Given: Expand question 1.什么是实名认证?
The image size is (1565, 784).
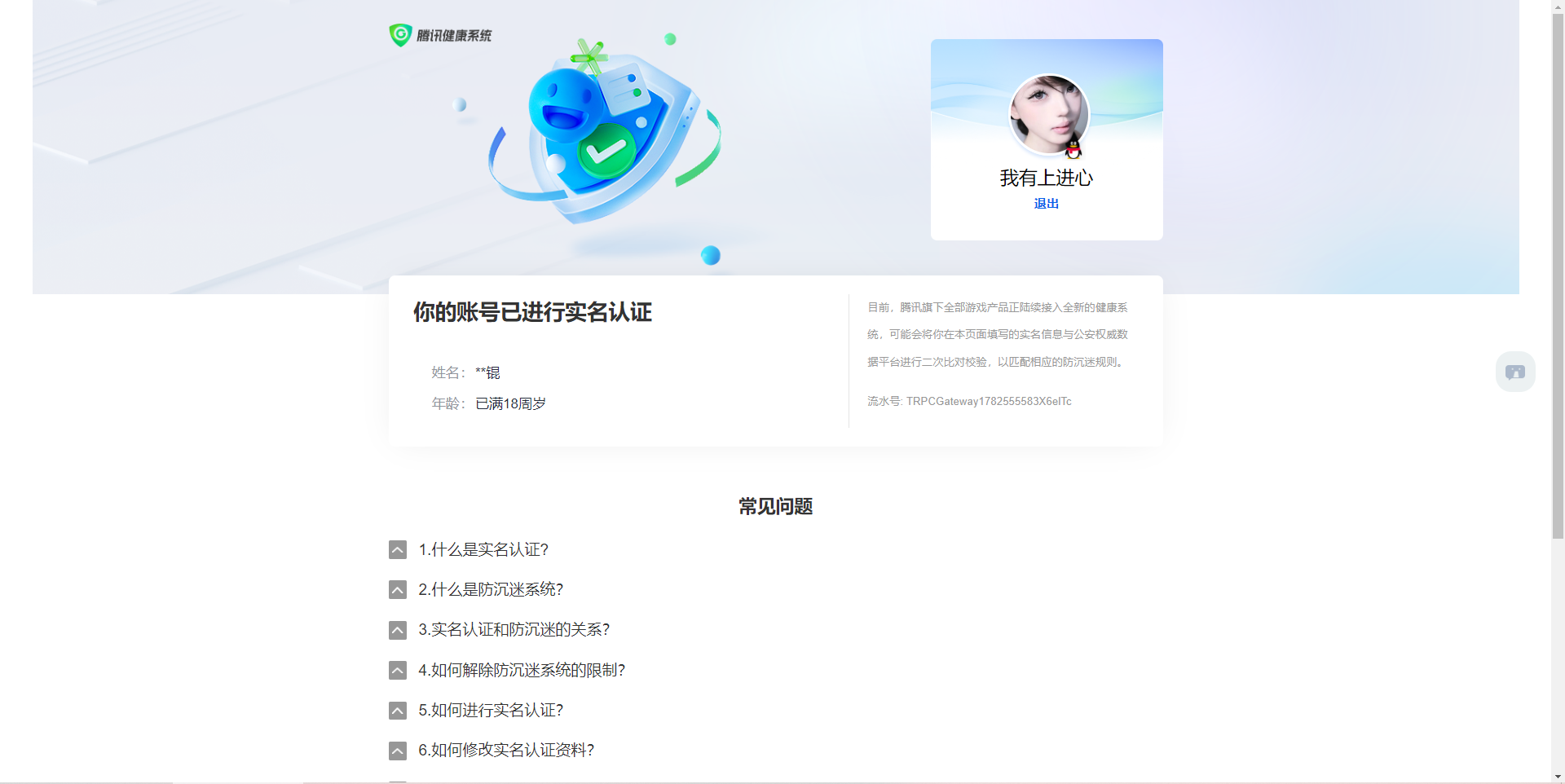Looking at the screenshot, I should (x=398, y=550).
